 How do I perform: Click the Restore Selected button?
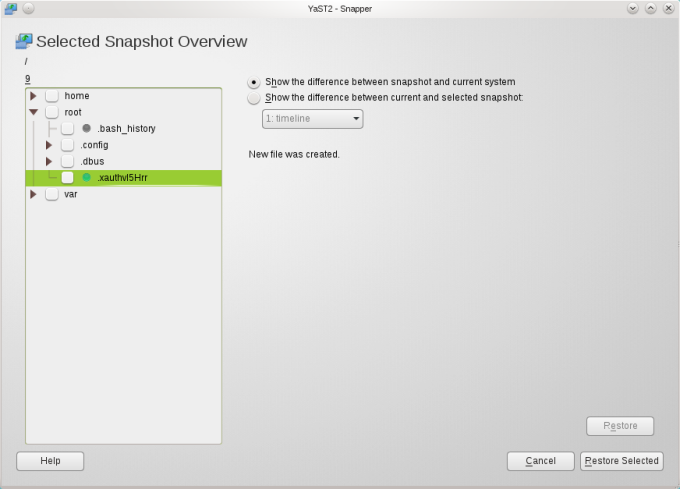(621, 461)
